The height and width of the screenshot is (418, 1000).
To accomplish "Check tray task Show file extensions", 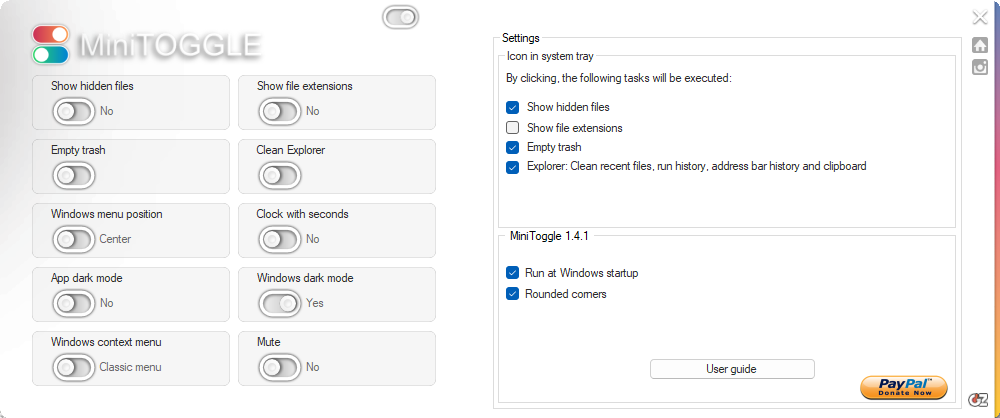I will click(512, 127).
